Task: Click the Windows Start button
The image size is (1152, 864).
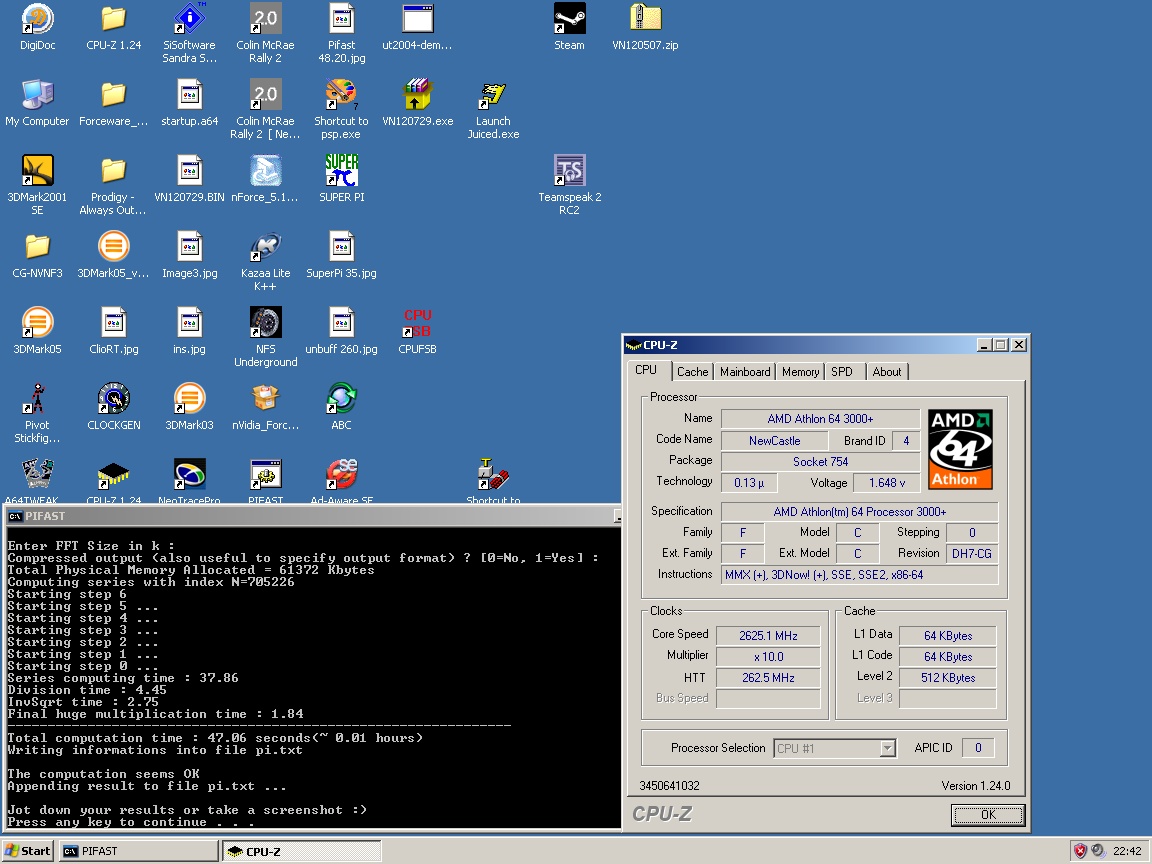Action: (x=28, y=851)
